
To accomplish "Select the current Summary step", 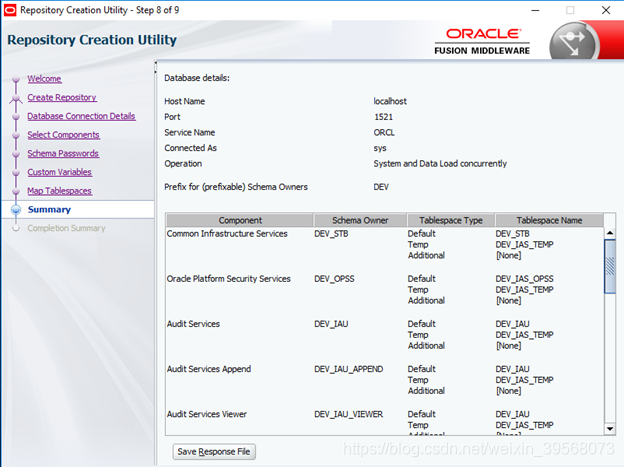I will 49,209.
